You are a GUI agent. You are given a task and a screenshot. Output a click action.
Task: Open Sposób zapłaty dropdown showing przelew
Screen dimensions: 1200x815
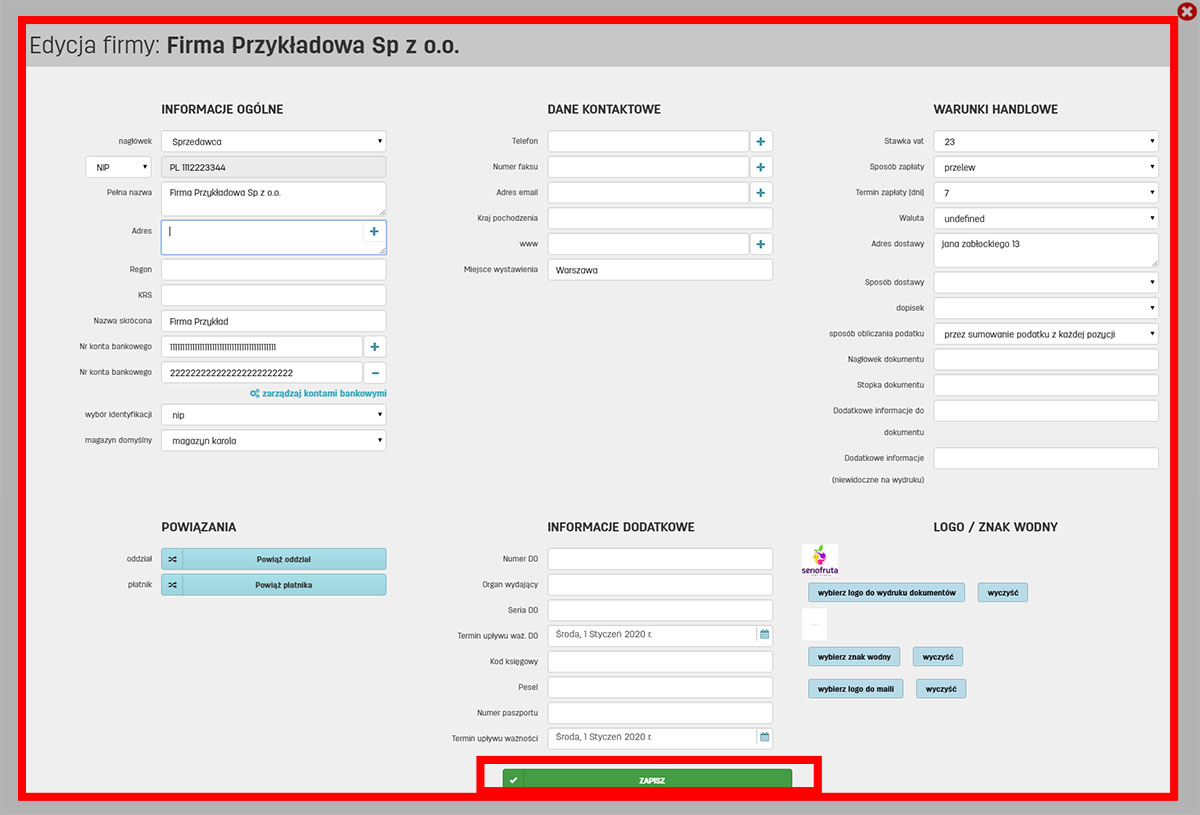coord(1045,167)
